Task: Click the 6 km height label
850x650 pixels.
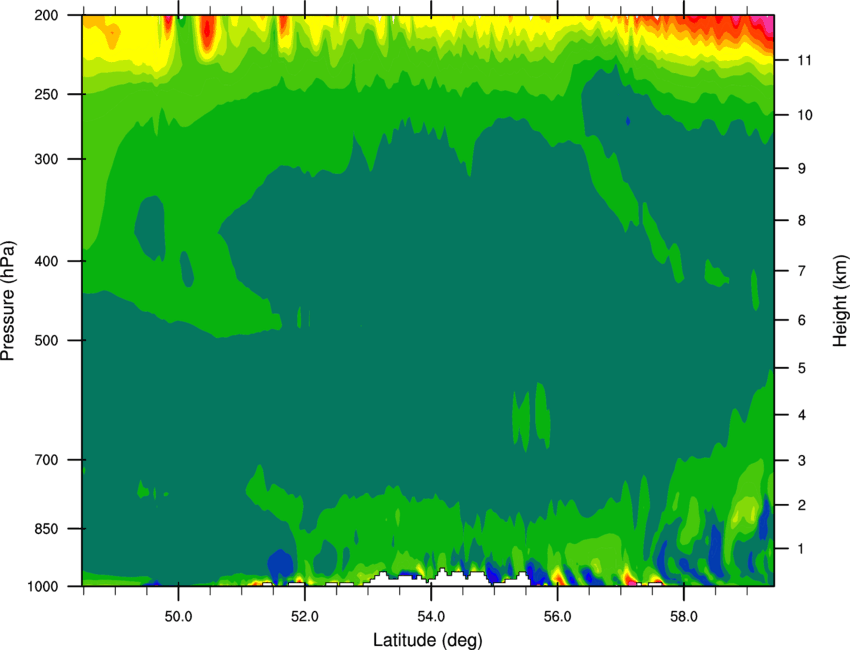Action: click(x=802, y=320)
